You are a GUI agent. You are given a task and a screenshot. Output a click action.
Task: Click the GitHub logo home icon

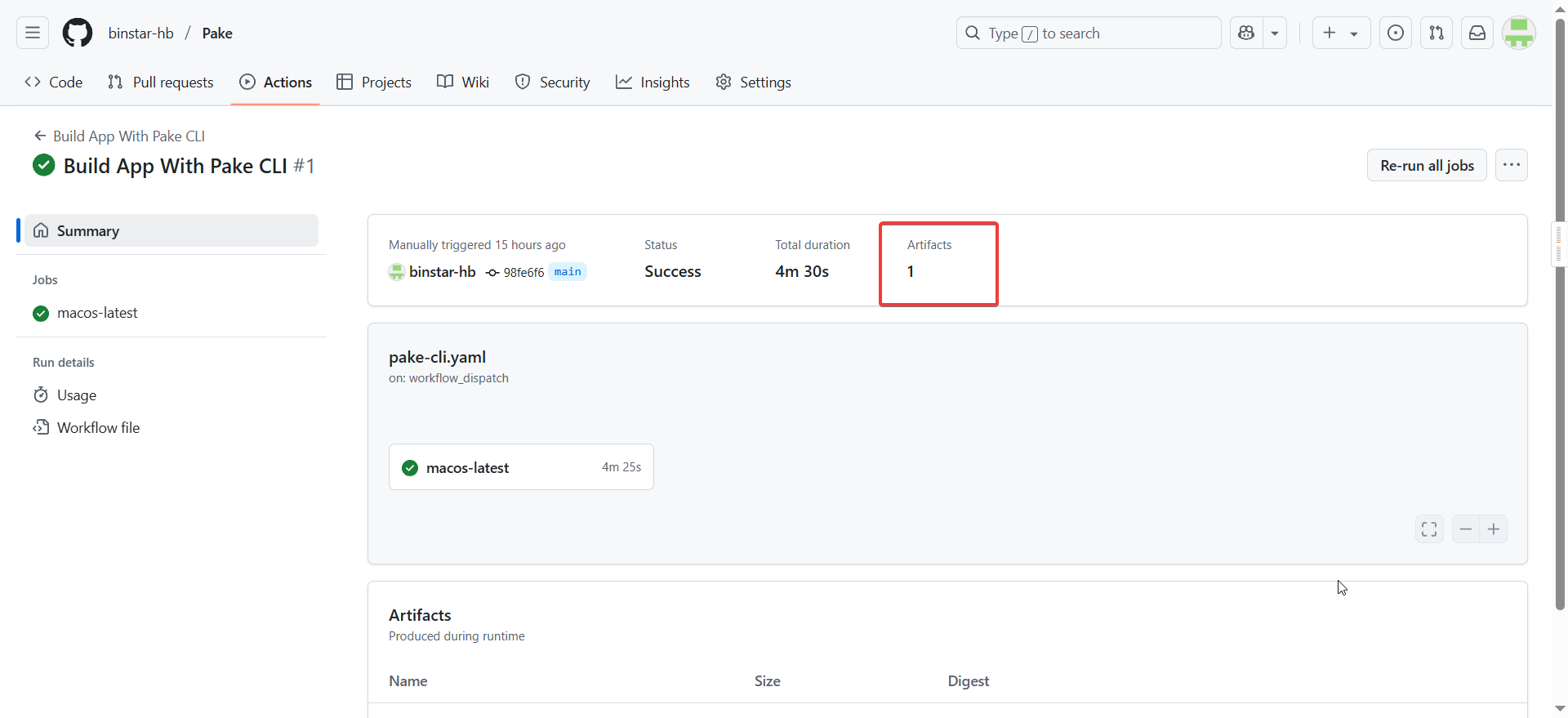tap(78, 33)
